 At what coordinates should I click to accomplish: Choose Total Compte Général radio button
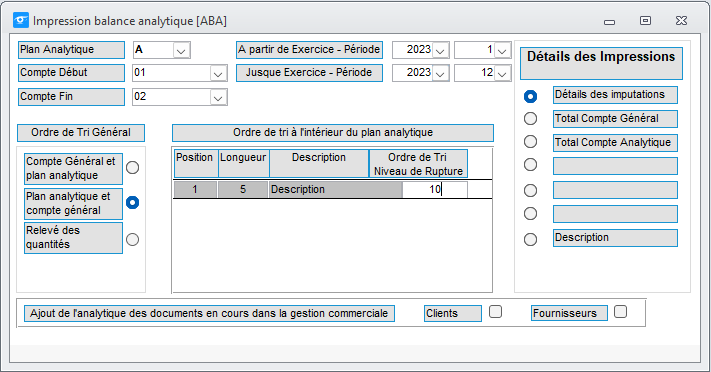530,118
